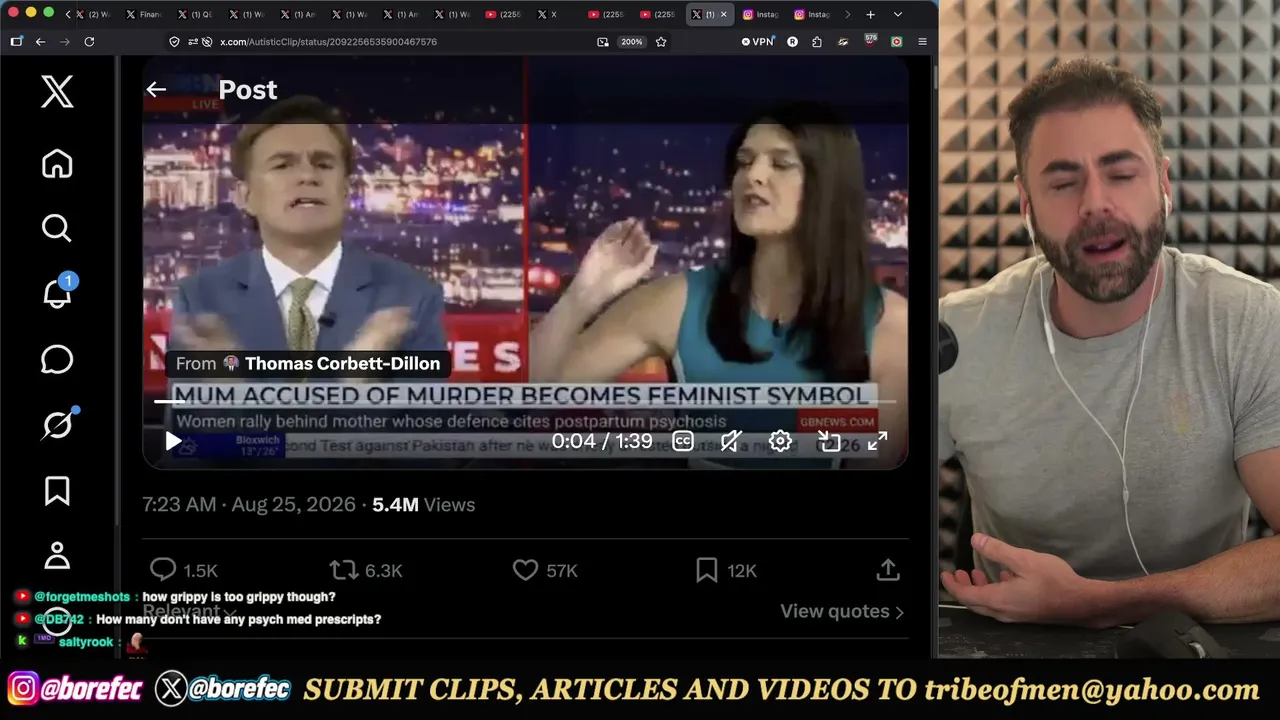Open the Messages chat bubble icon
1280x720 pixels.
pos(57,360)
